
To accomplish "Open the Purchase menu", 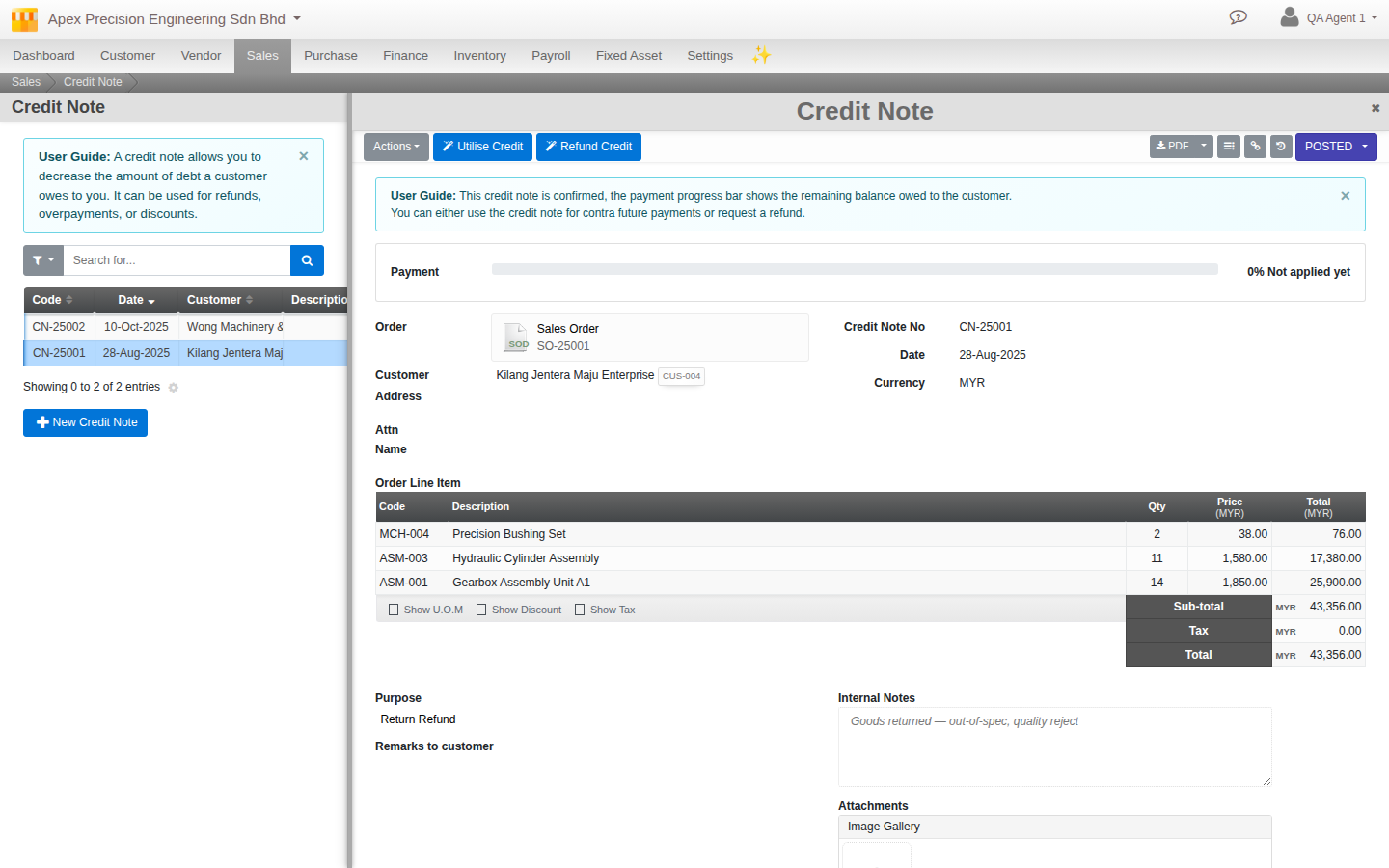I will pyautogui.click(x=331, y=56).
